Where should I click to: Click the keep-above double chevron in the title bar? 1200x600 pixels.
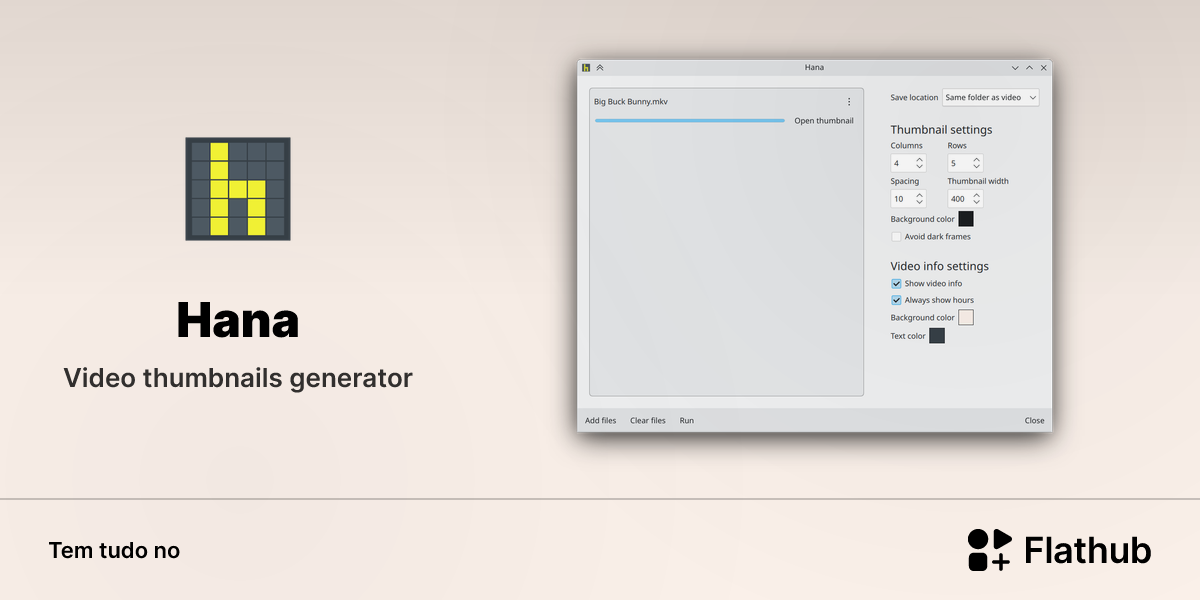point(600,68)
